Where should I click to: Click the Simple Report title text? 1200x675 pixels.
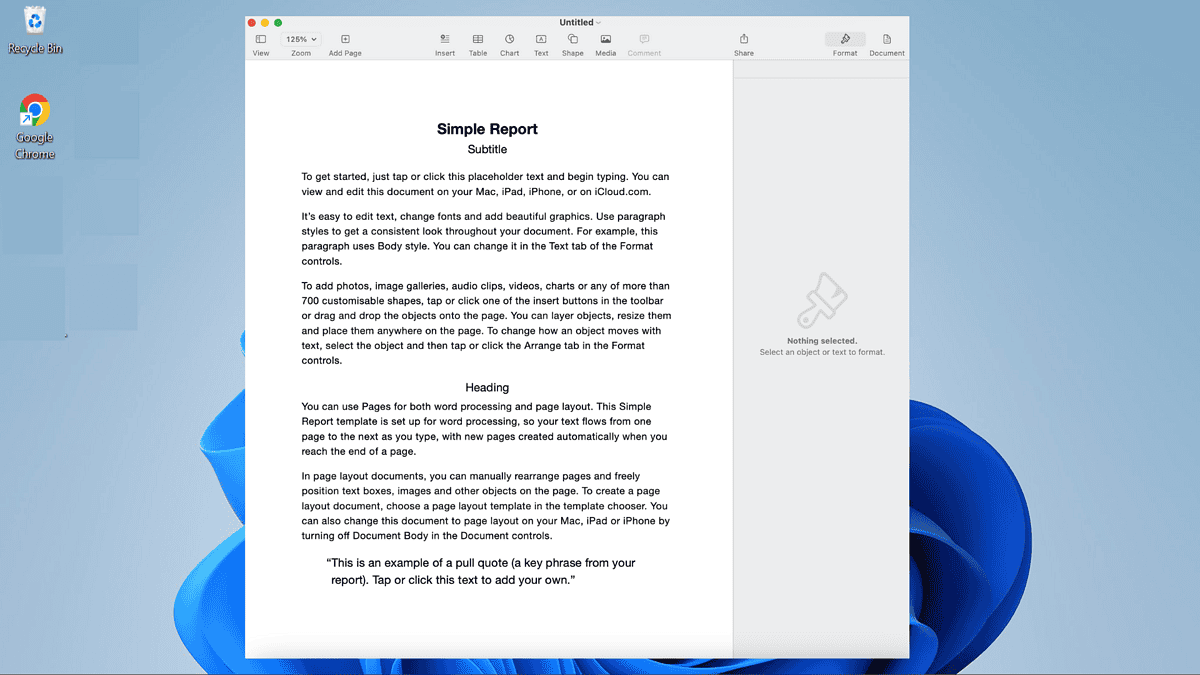point(486,129)
